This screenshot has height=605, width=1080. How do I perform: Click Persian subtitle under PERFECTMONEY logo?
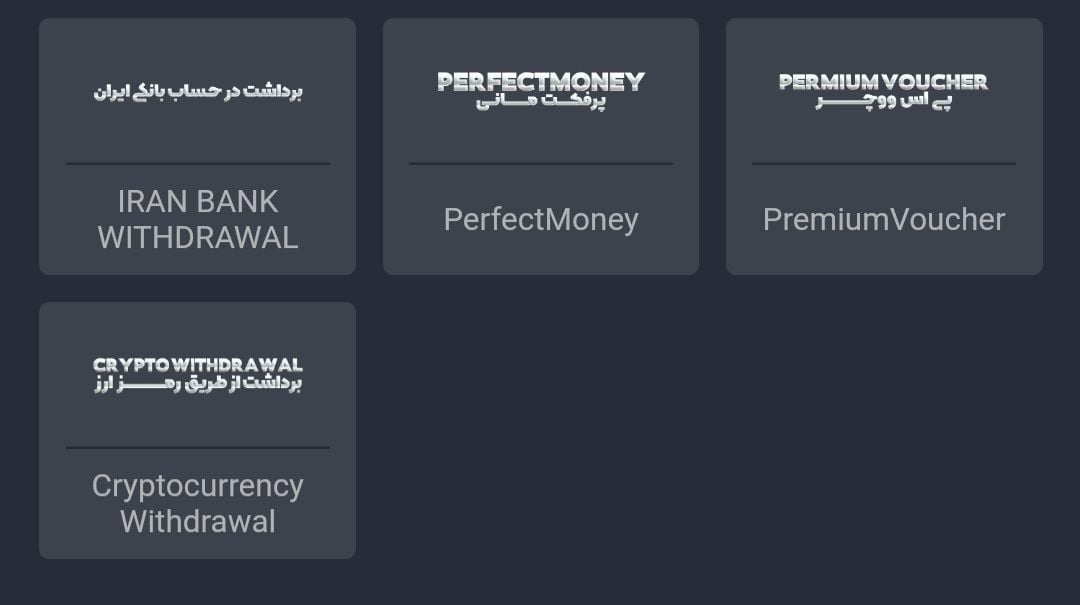[x=540, y=101]
